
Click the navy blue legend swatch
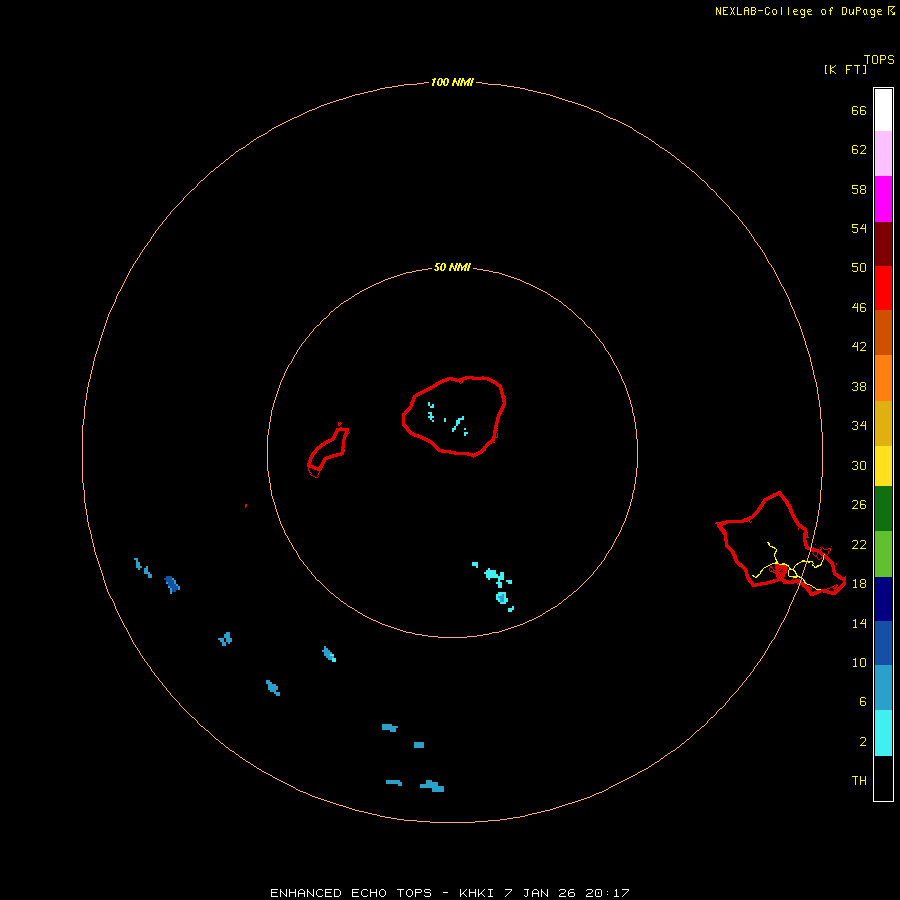pos(883,599)
